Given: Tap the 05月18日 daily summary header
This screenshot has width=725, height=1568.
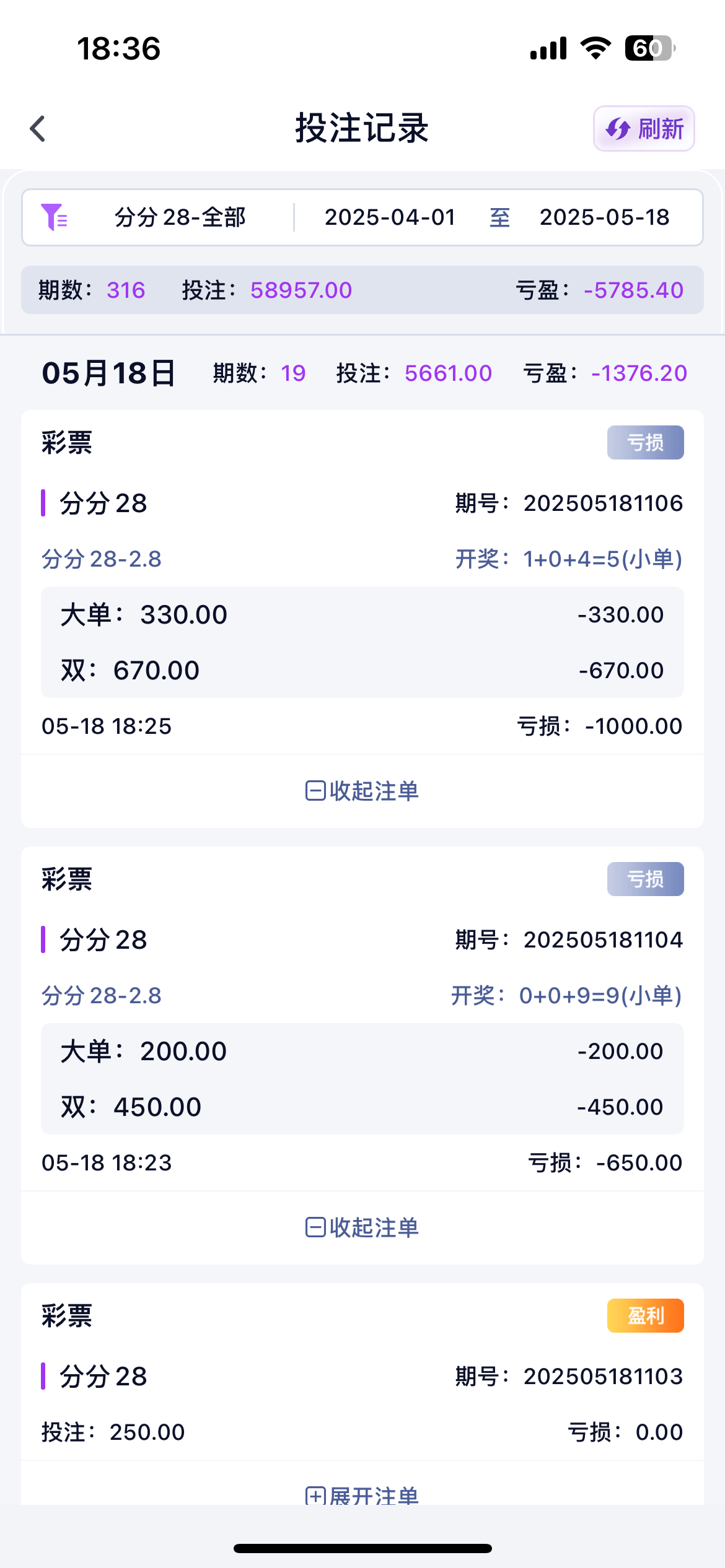Looking at the screenshot, I should (109, 373).
